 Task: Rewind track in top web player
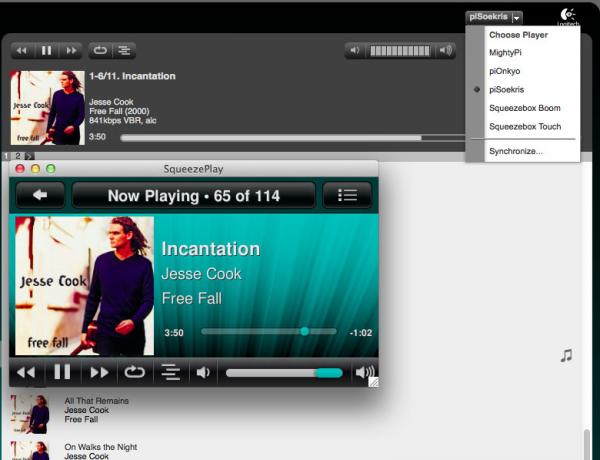click(x=22, y=51)
